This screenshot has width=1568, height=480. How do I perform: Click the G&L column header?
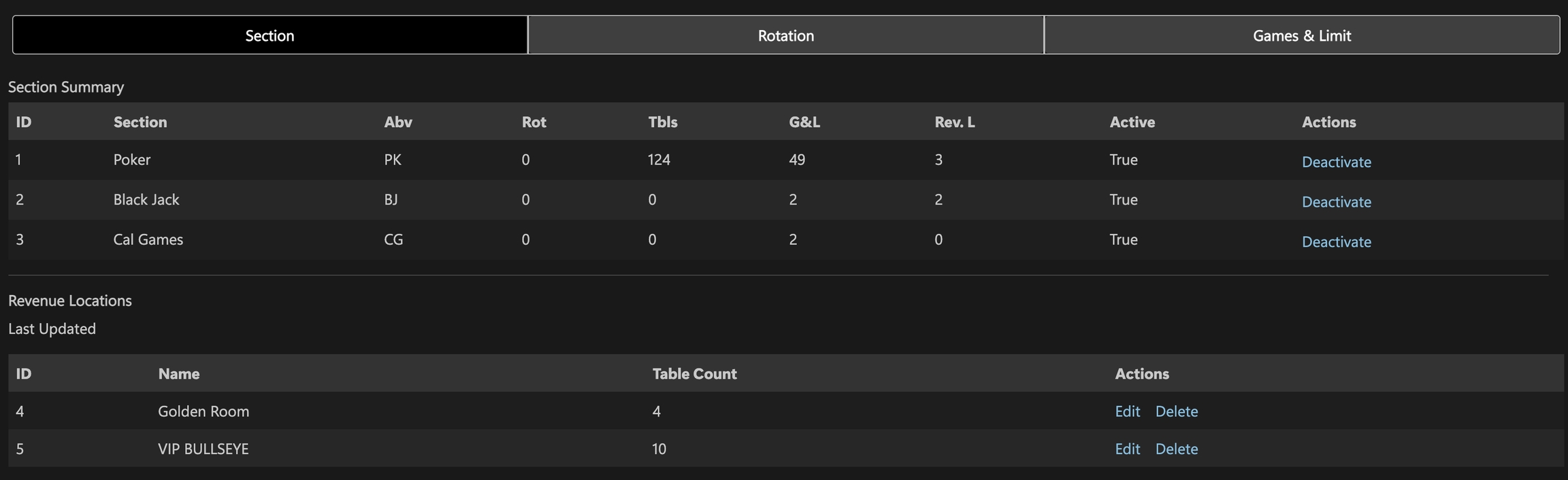(804, 122)
